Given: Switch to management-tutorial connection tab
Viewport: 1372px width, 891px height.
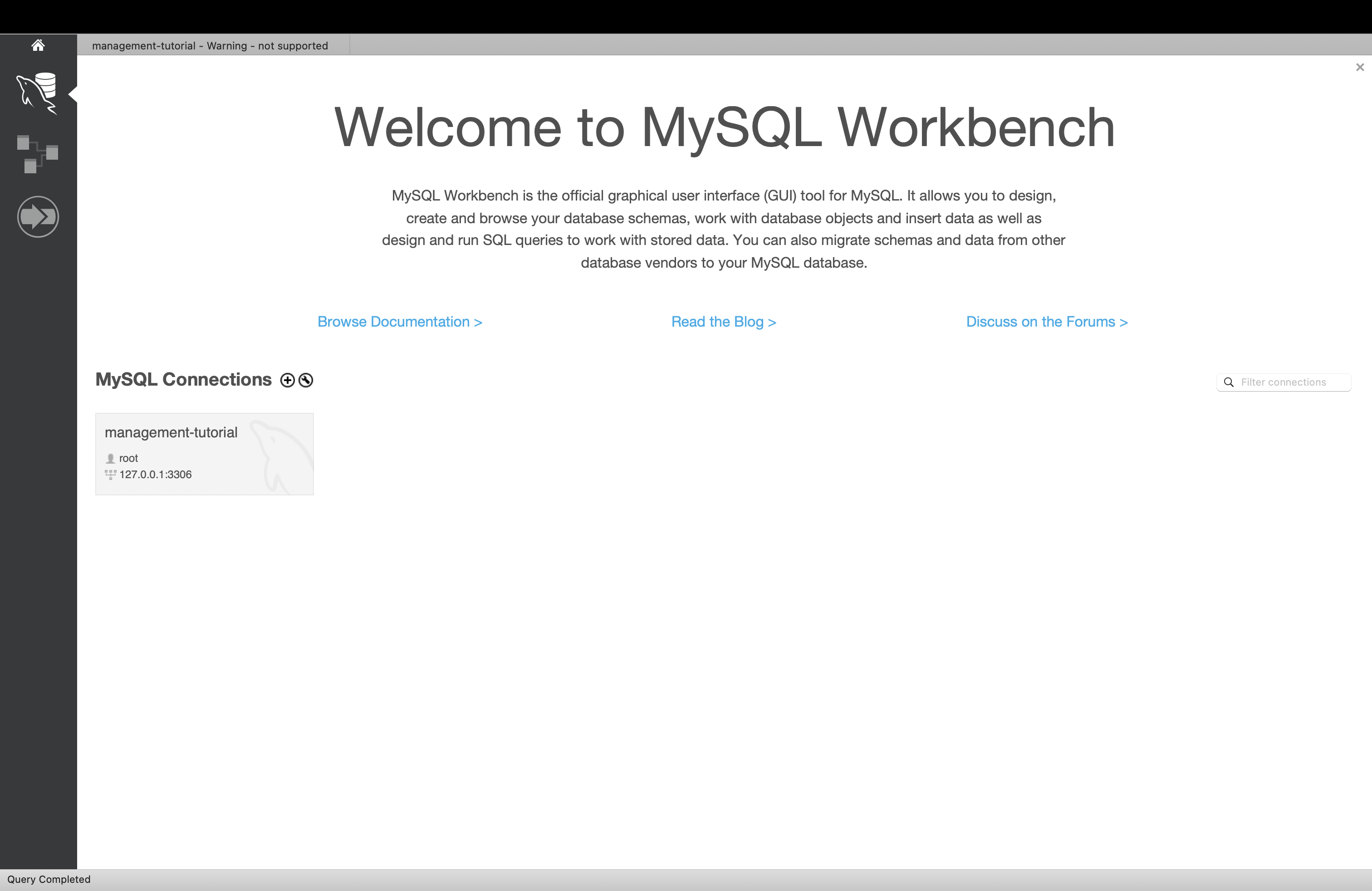Looking at the screenshot, I should click(x=210, y=45).
